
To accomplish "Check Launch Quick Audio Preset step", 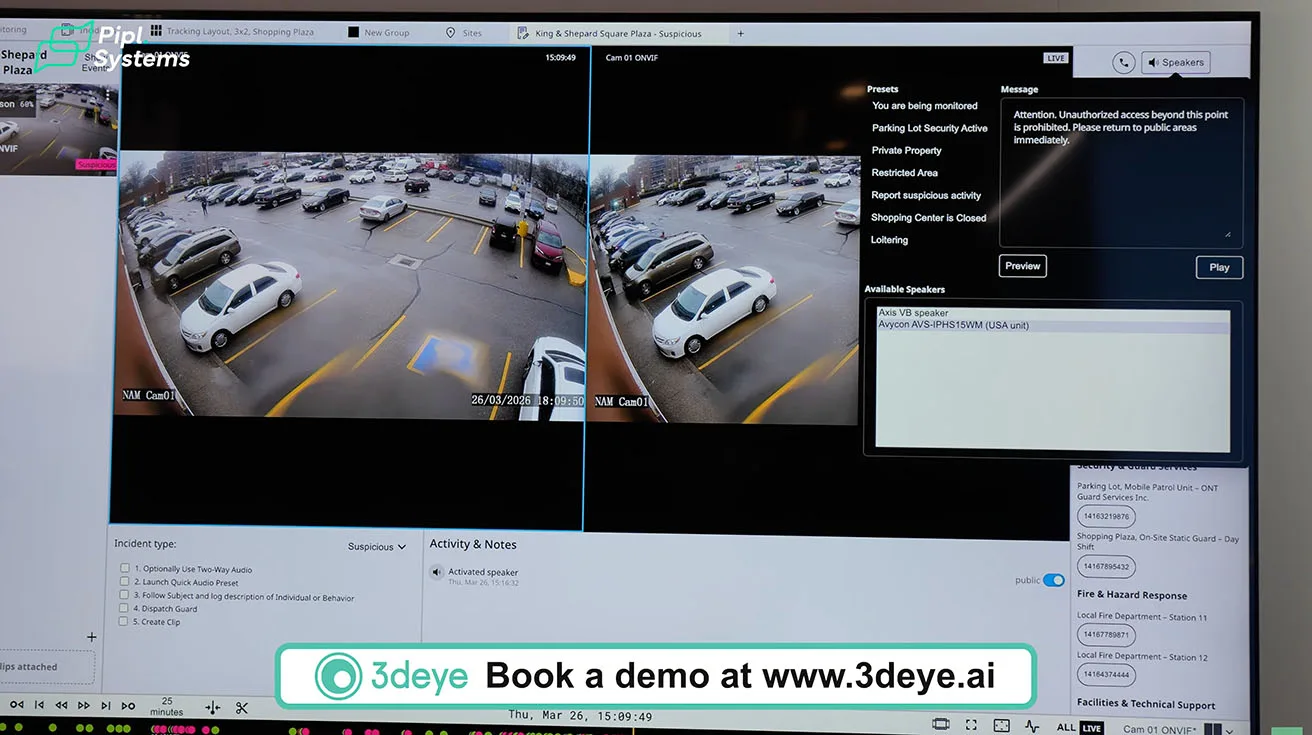I will coord(124,582).
